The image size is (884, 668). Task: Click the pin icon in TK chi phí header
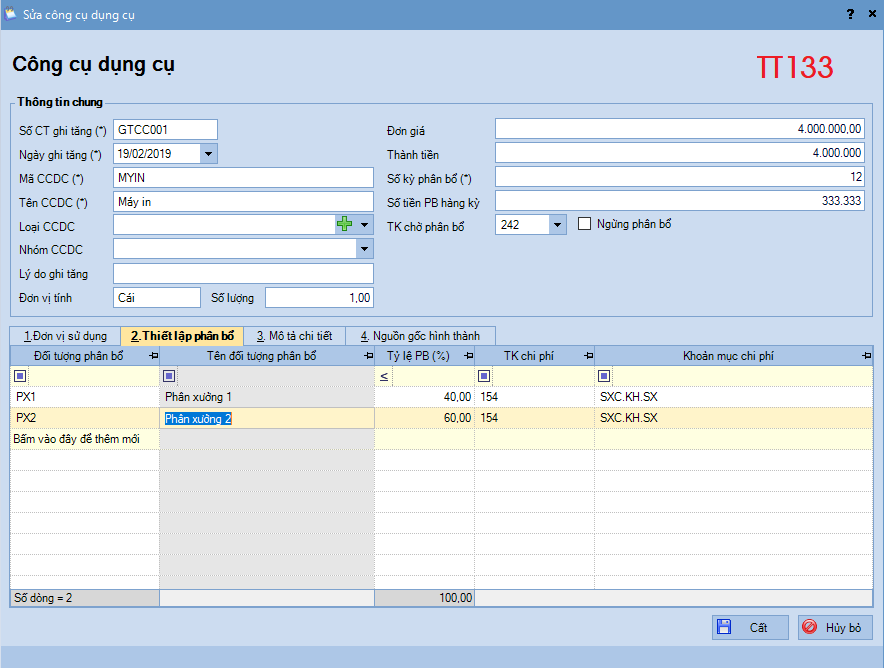pyautogui.click(x=587, y=356)
